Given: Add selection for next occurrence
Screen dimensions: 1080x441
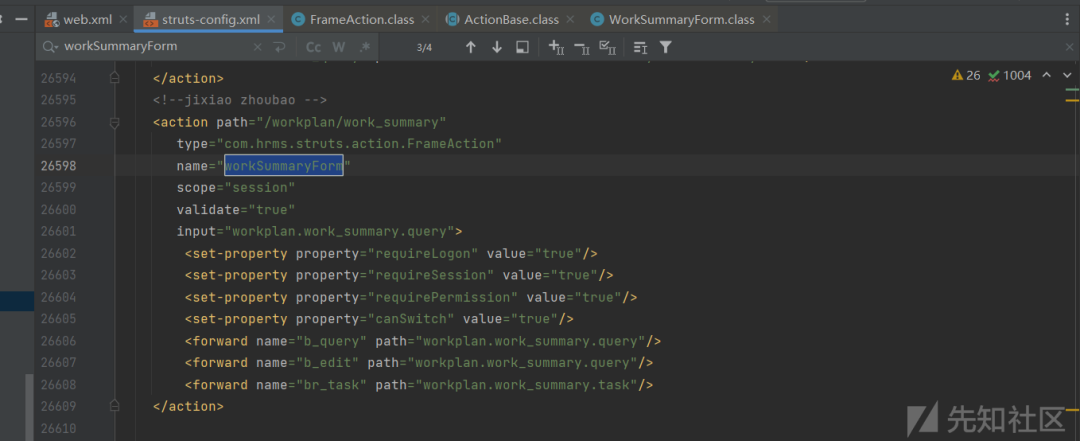Looking at the screenshot, I should coord(556,47).
